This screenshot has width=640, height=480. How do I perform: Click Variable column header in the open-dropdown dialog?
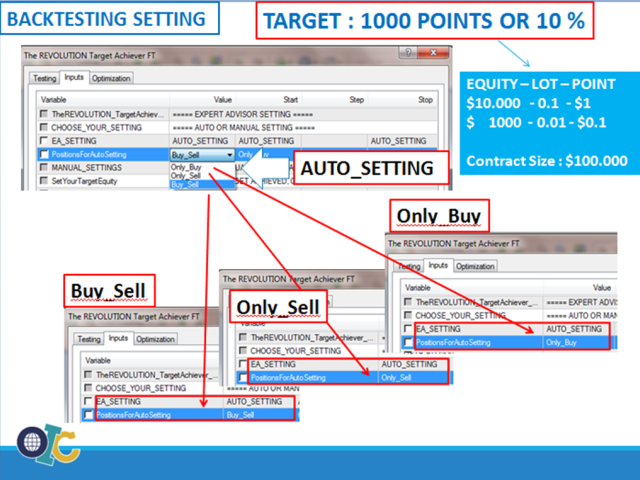(x=54, y=100)
